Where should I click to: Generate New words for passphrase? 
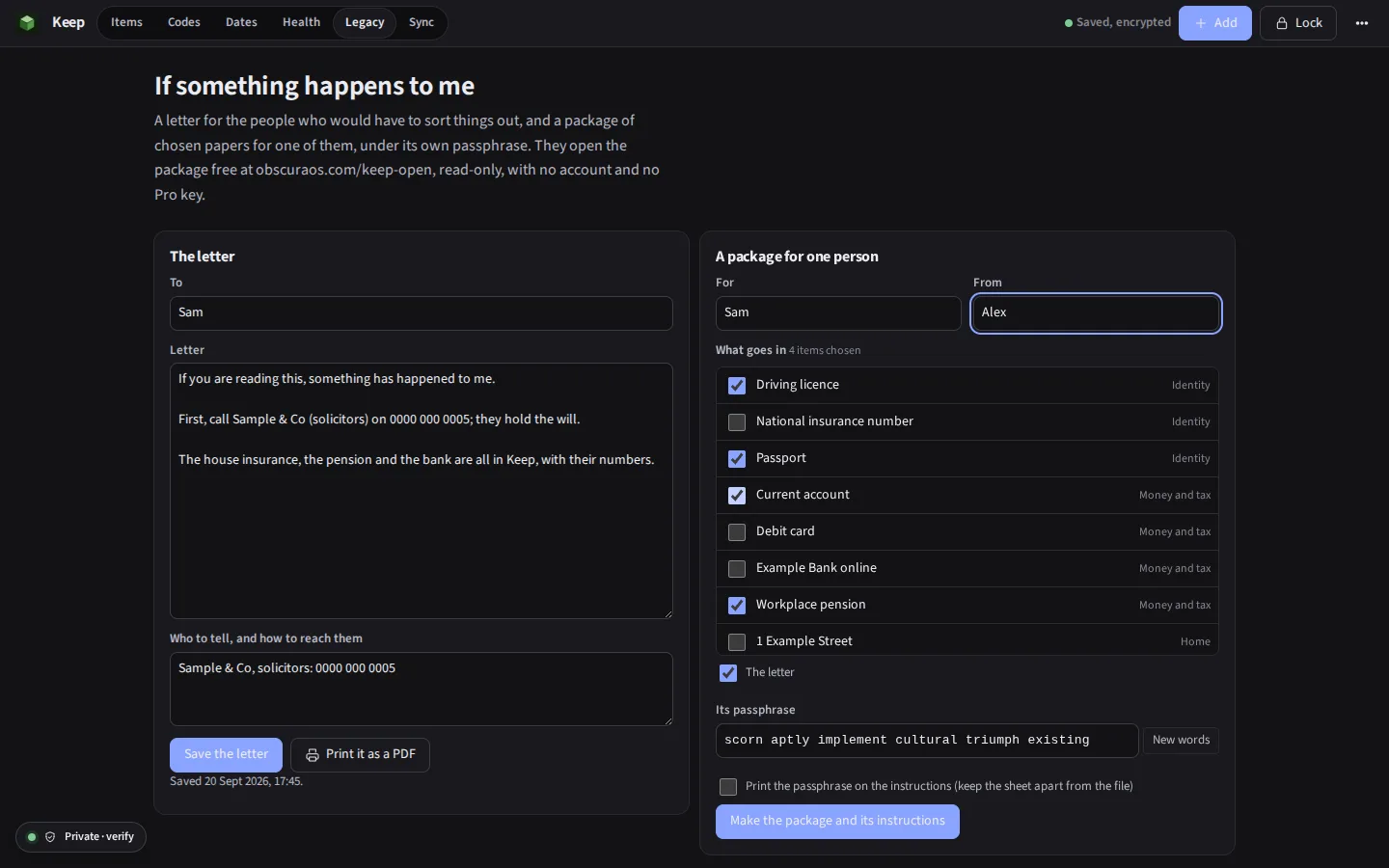point(1181,740)
